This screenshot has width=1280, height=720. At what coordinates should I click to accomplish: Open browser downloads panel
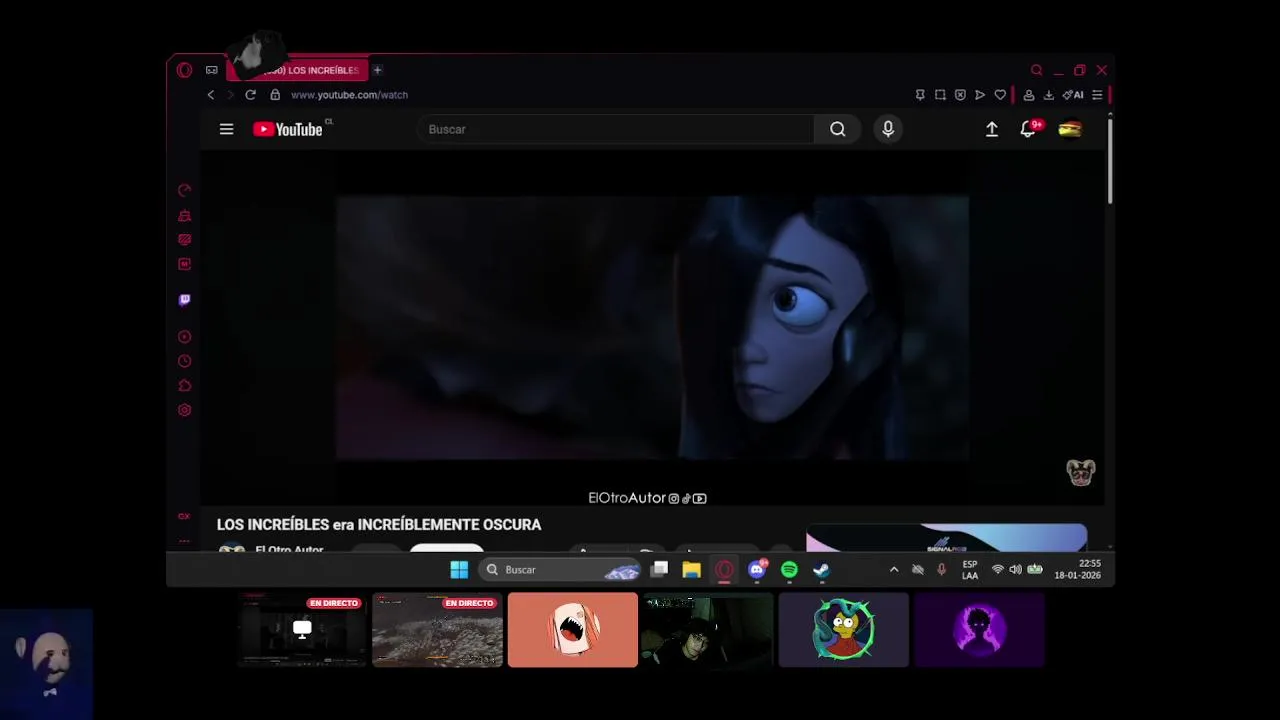(x=1048, y=95)
